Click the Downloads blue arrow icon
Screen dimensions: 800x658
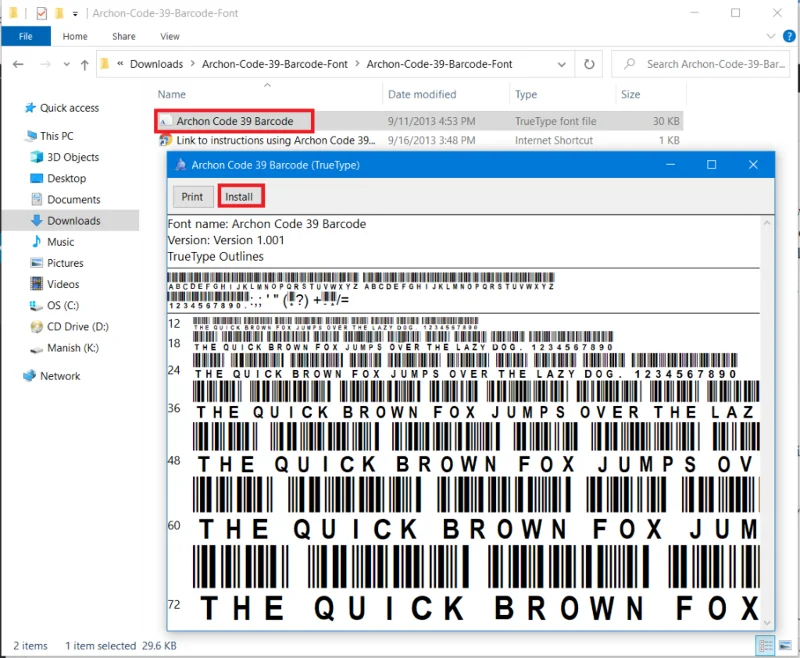(36, 220)
